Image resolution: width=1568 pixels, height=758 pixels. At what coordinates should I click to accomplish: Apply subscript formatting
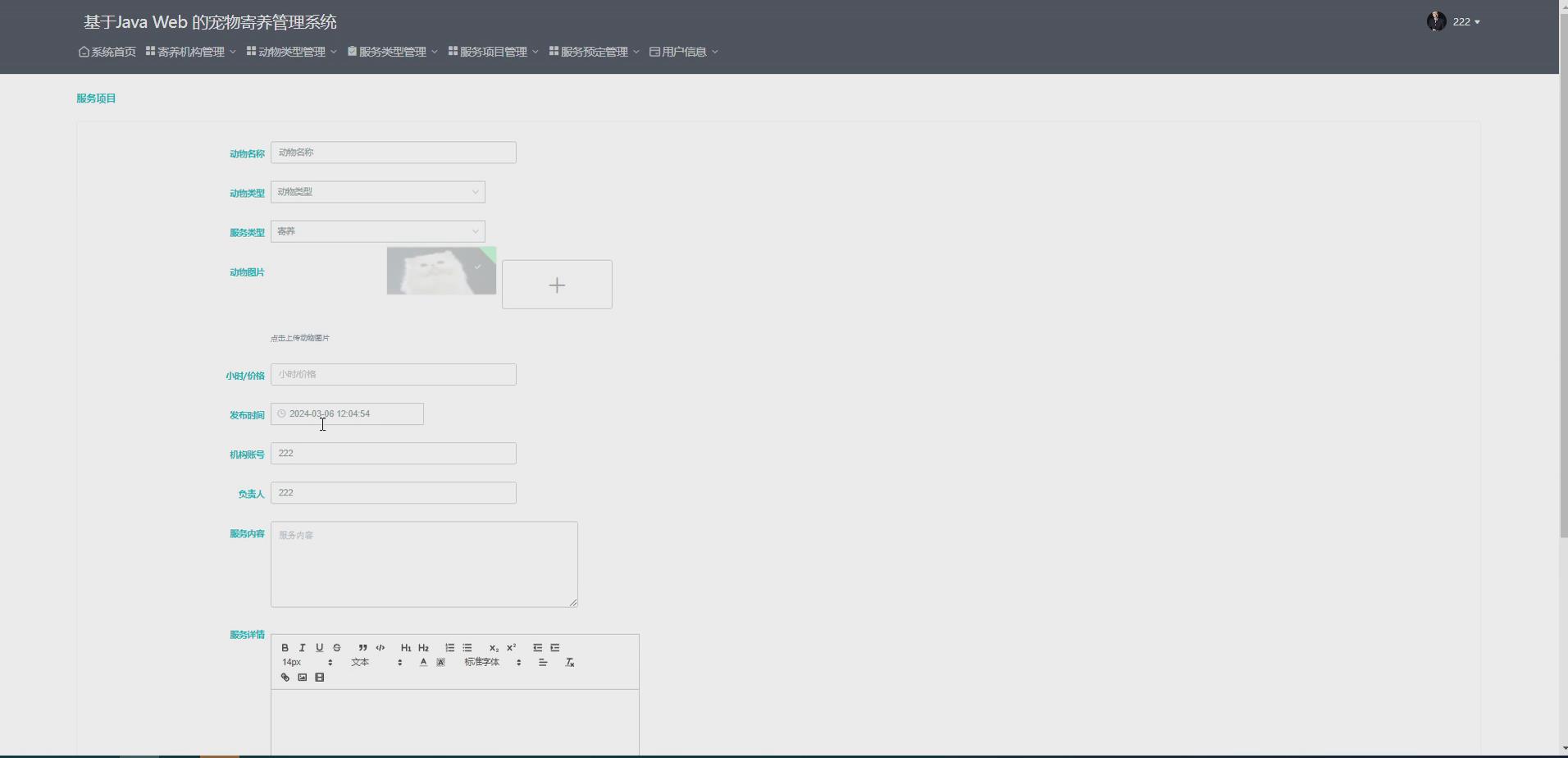[494, 647]
